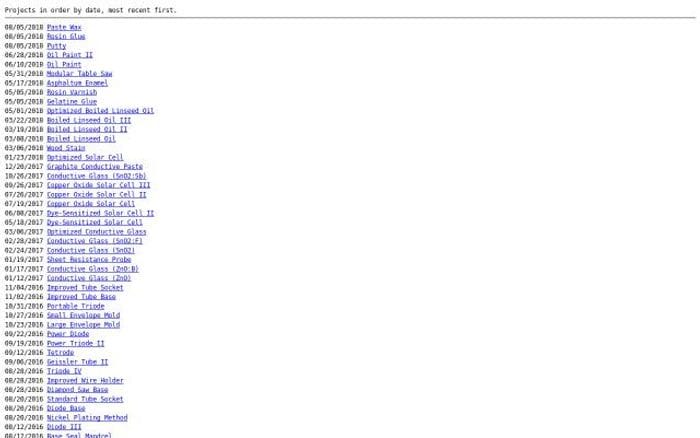
Task: Open the Oil Paint II project
Action: pos(70,55)
